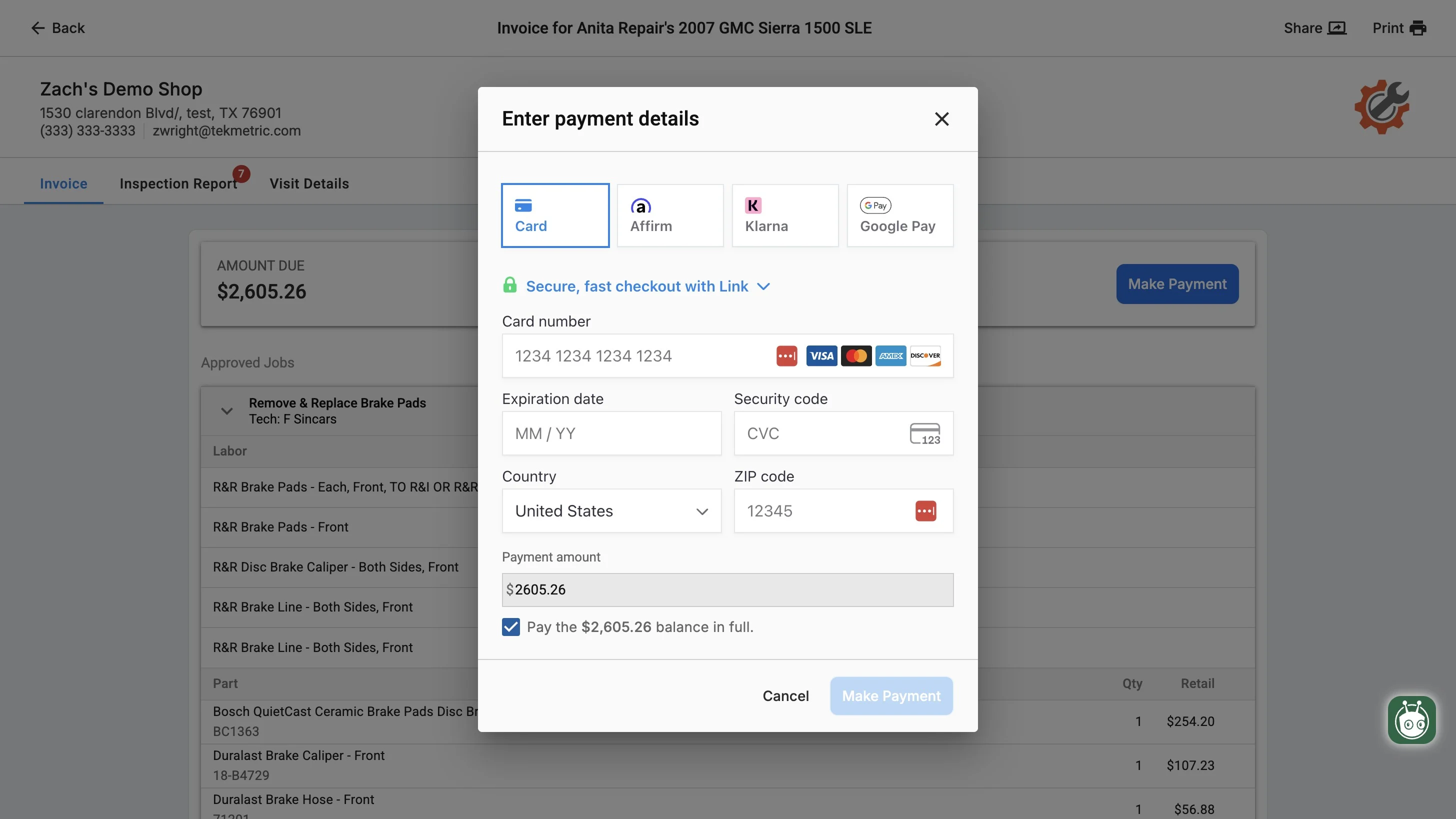Screen dimensions: 1456x819
Task: Click the chatbot assistant icon
Action: point(1411,719)
